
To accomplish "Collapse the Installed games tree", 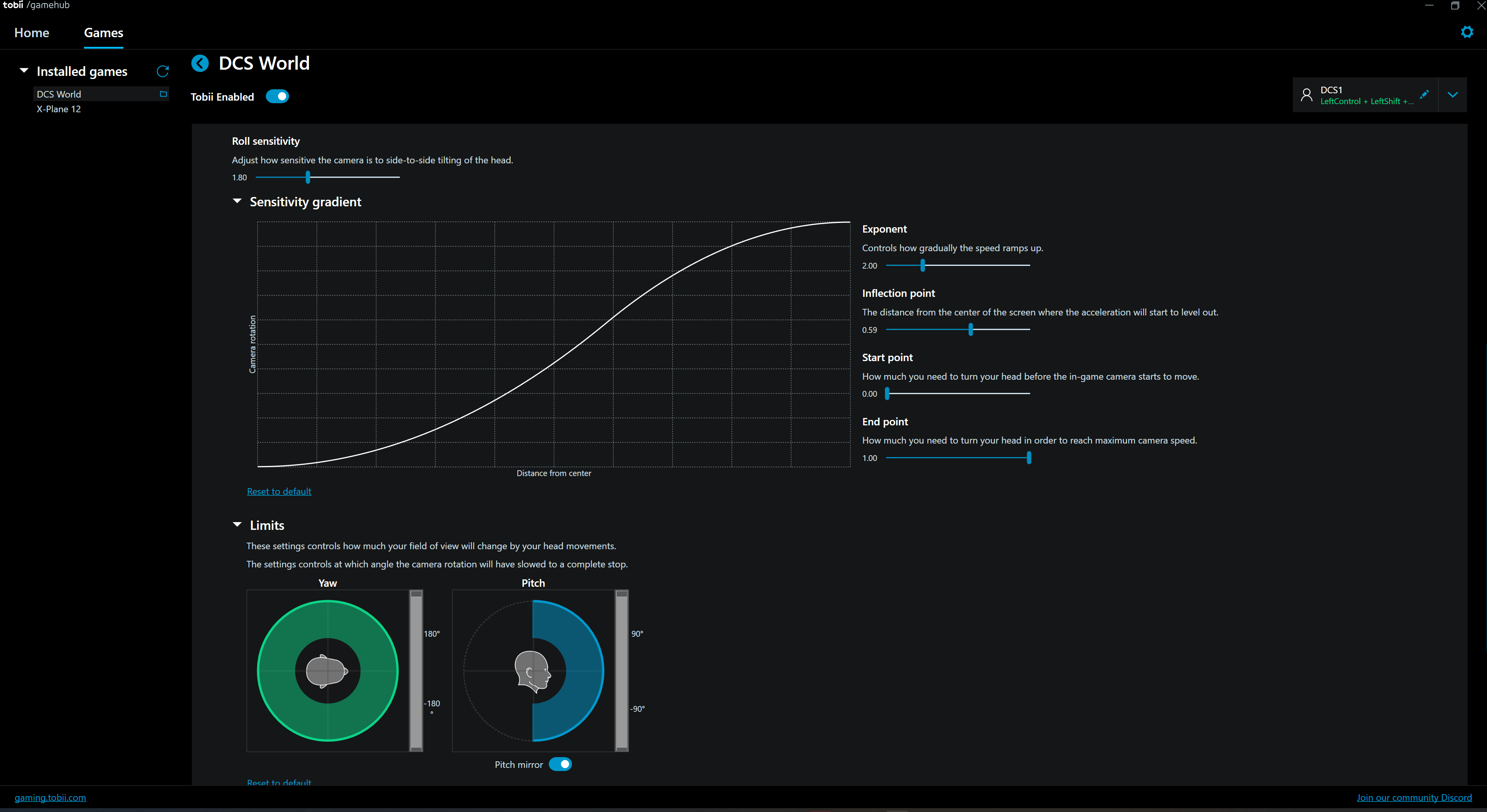I will click(x=24, y=71).
